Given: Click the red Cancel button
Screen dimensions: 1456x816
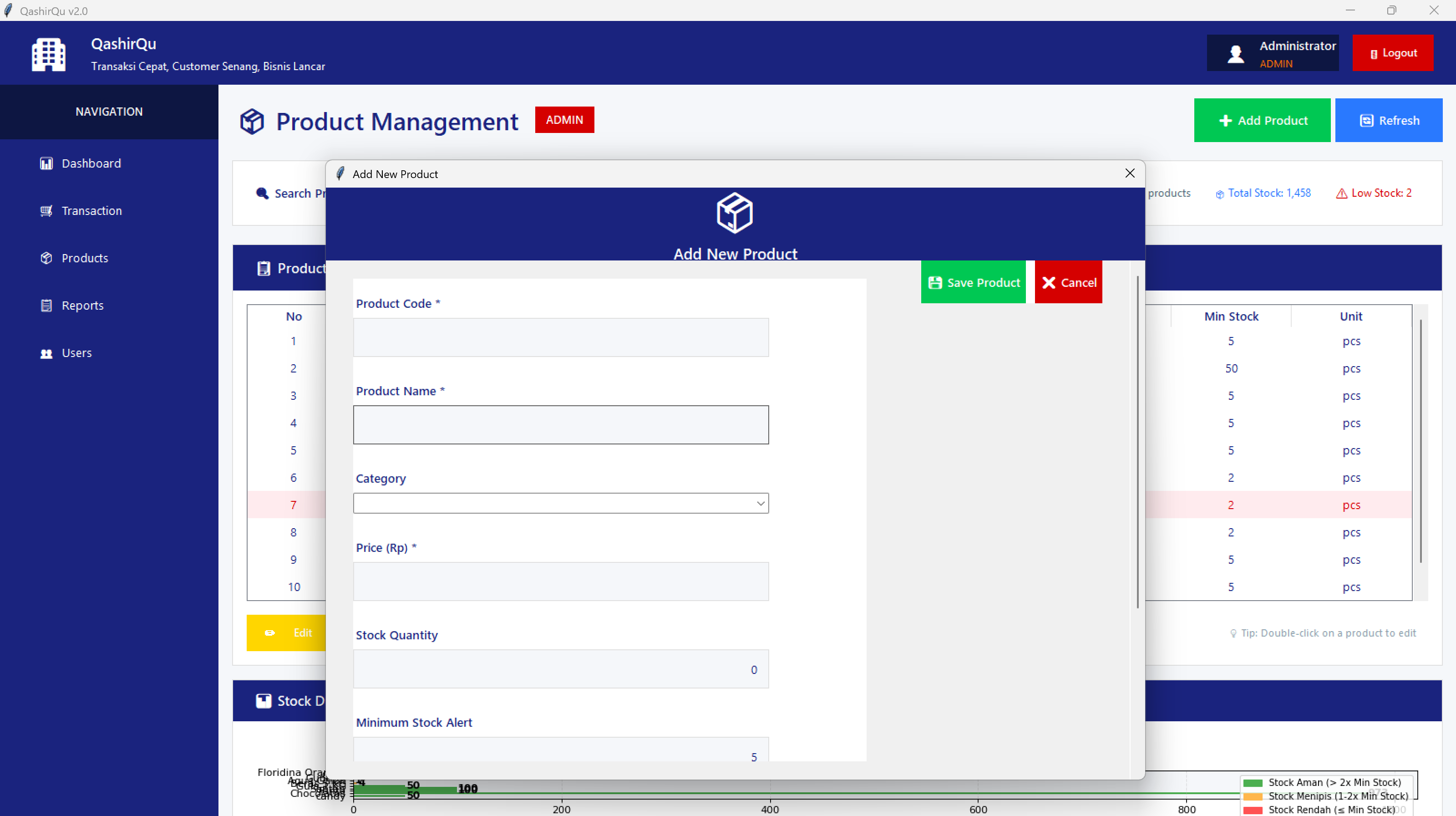Looking at the screenshot, I should [x=1068, y=282].
